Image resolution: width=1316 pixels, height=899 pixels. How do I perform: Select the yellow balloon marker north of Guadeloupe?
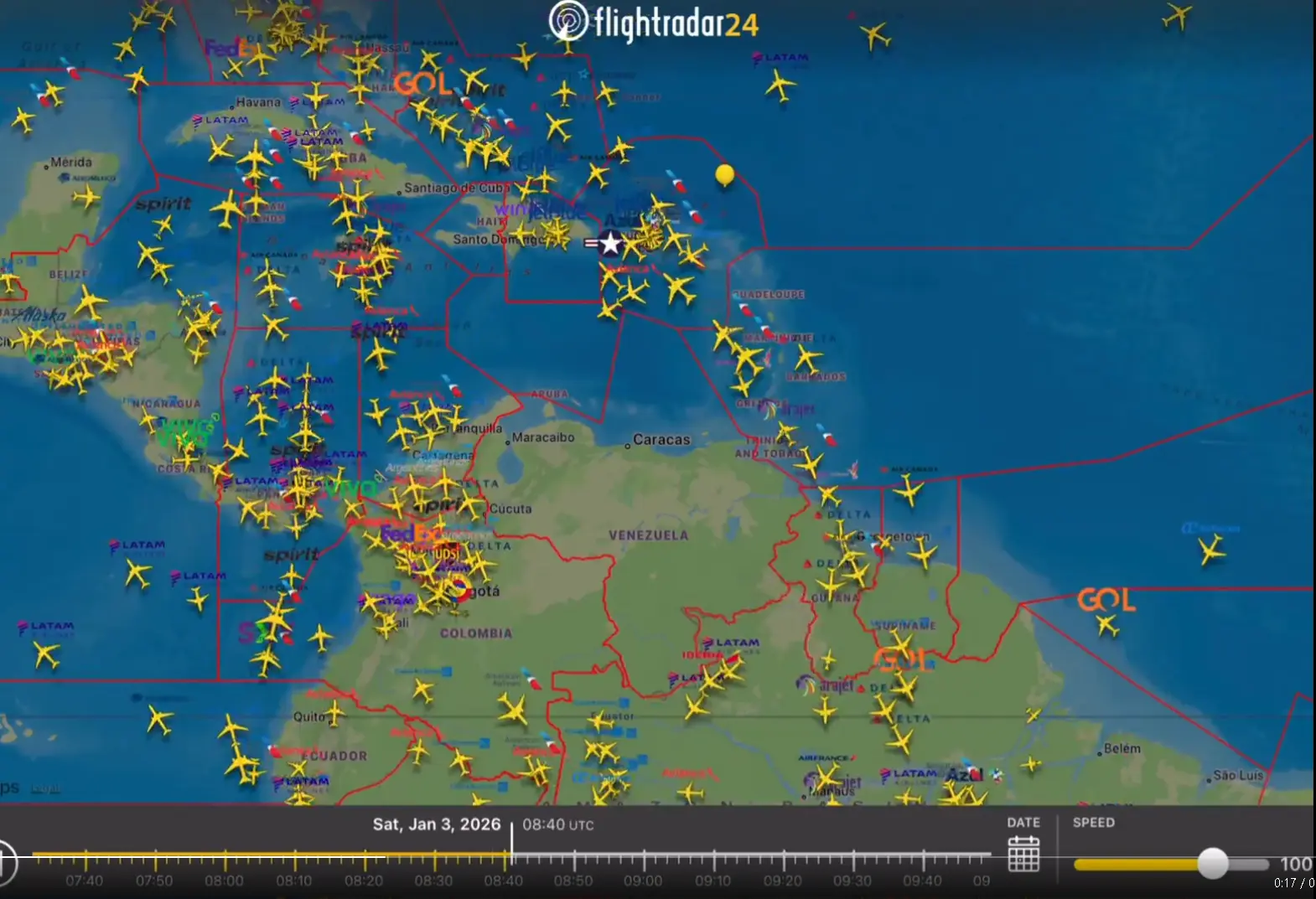coord(725,175)
